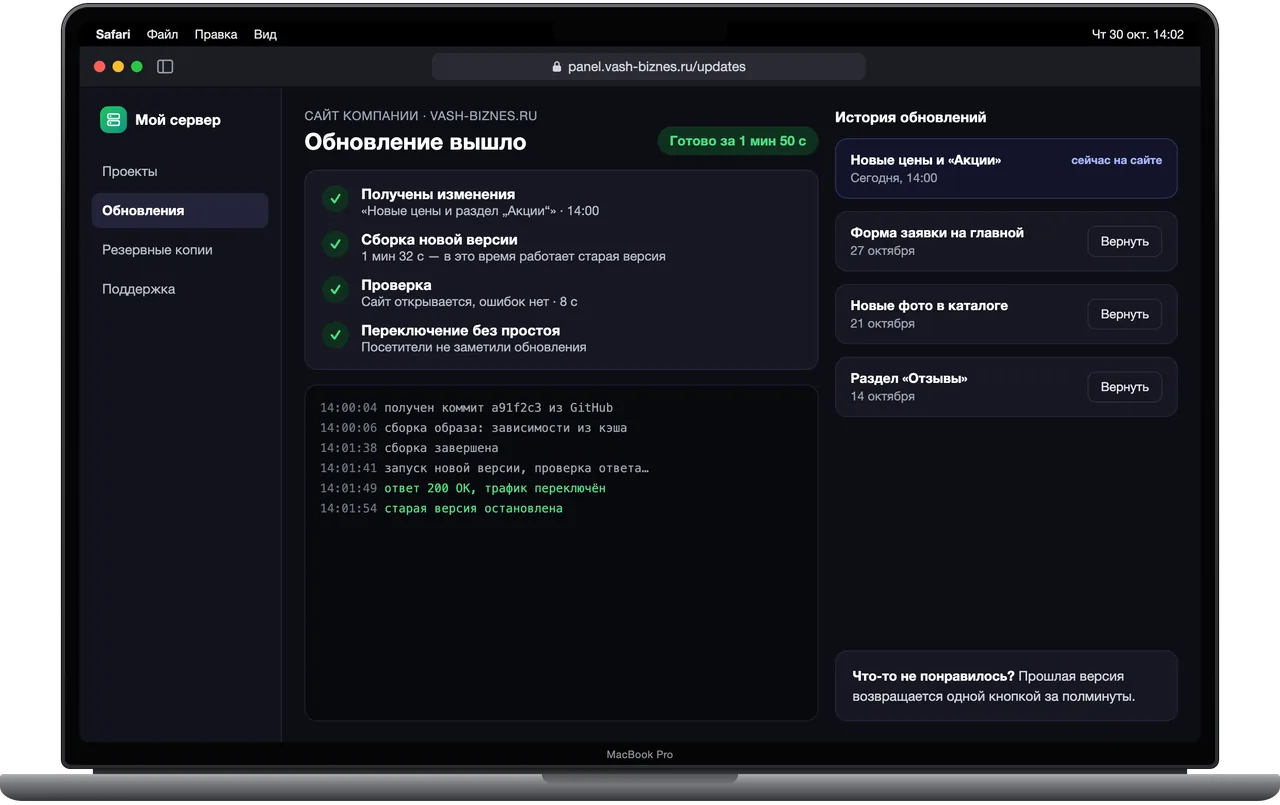Click the «Обновление вышло» heading
1280x805 pixels.
tap(416, 142)
